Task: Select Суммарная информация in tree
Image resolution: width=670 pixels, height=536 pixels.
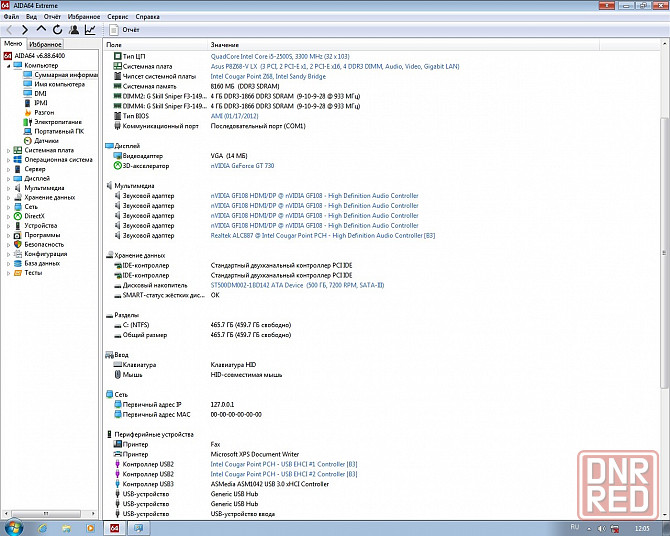Action: pyautogui.click(x=66, y=75)
